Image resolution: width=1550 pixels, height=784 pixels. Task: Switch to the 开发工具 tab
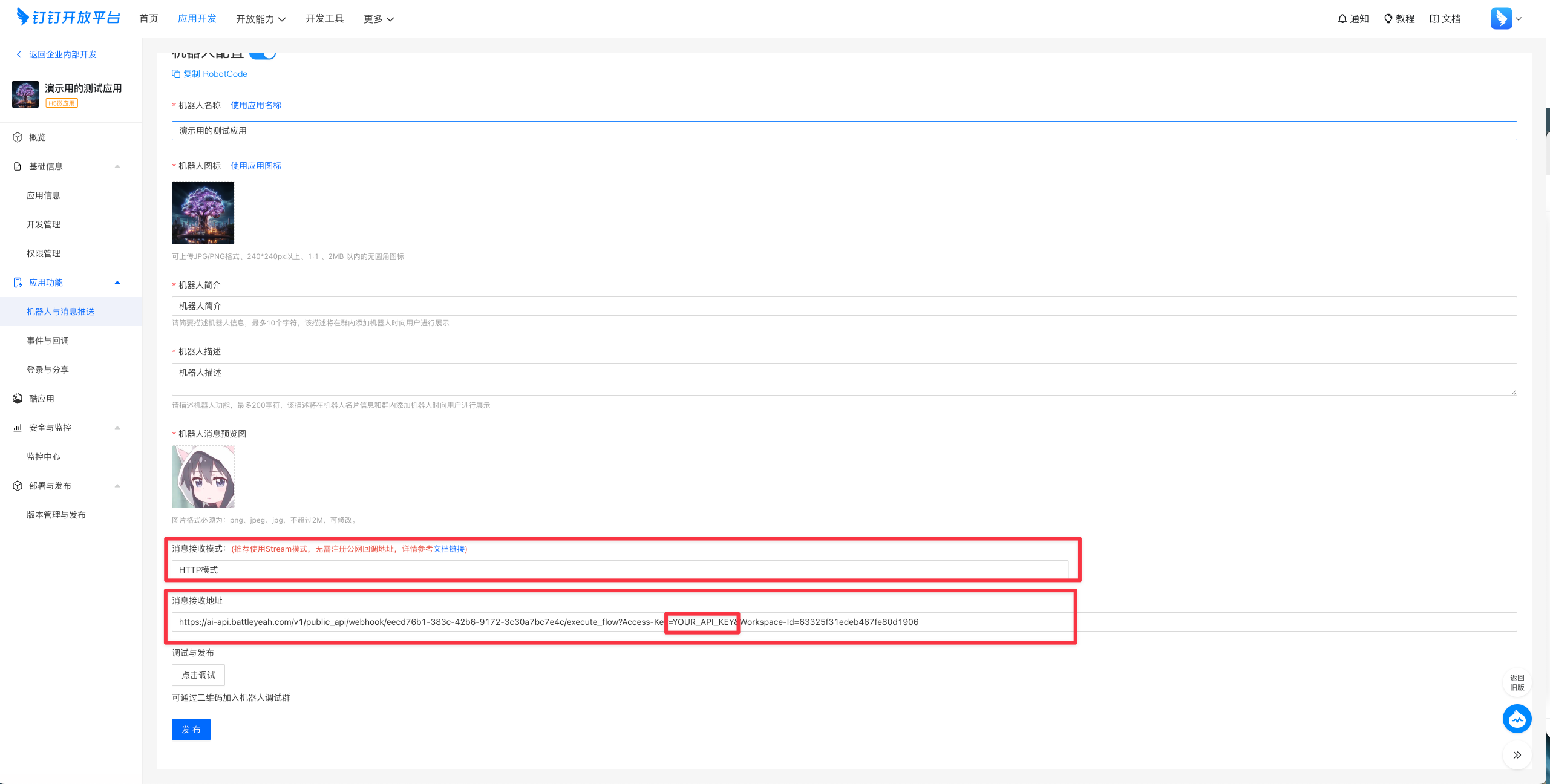click(324, 19)
